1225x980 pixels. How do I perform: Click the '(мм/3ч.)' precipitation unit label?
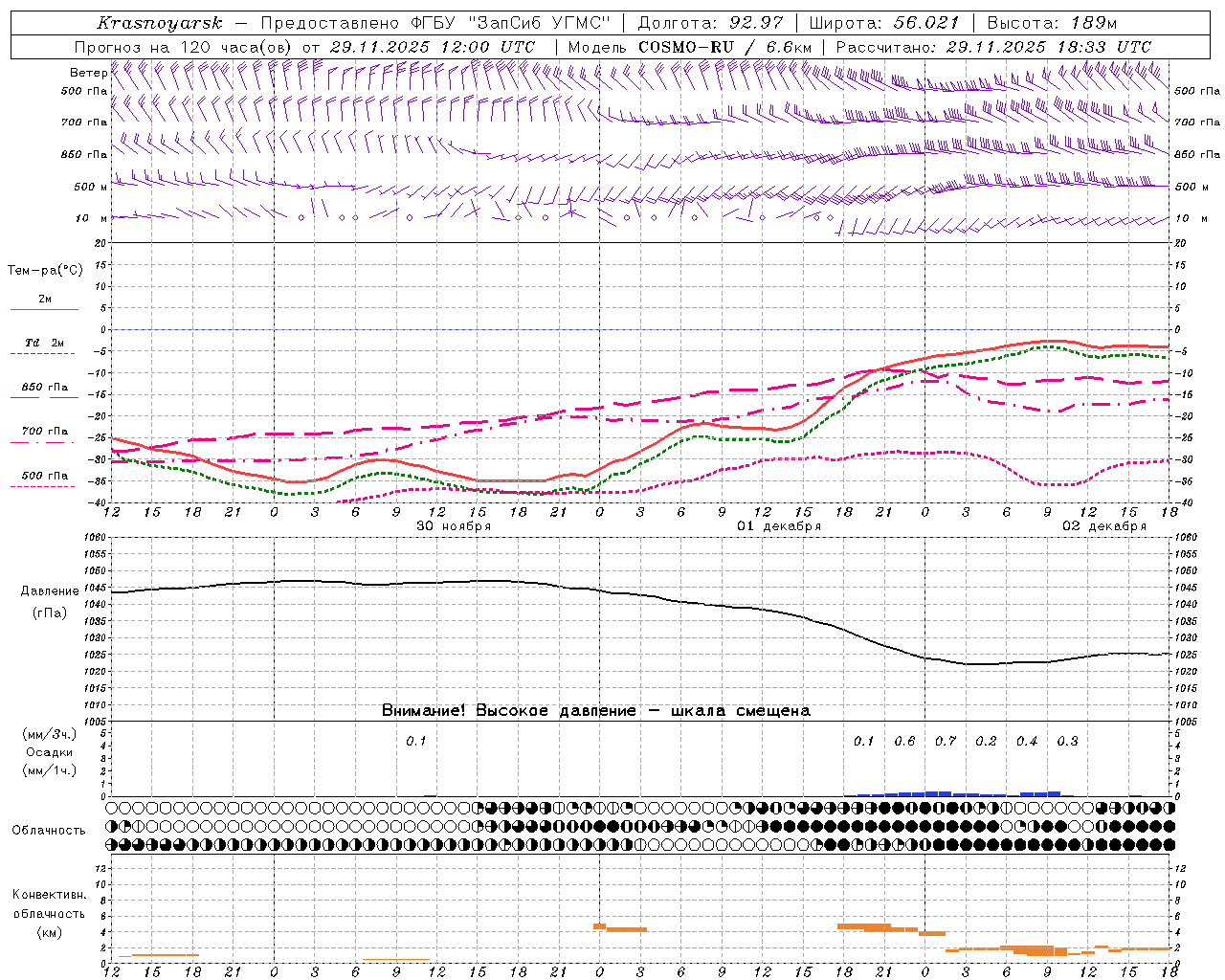[x=50, y=734]
